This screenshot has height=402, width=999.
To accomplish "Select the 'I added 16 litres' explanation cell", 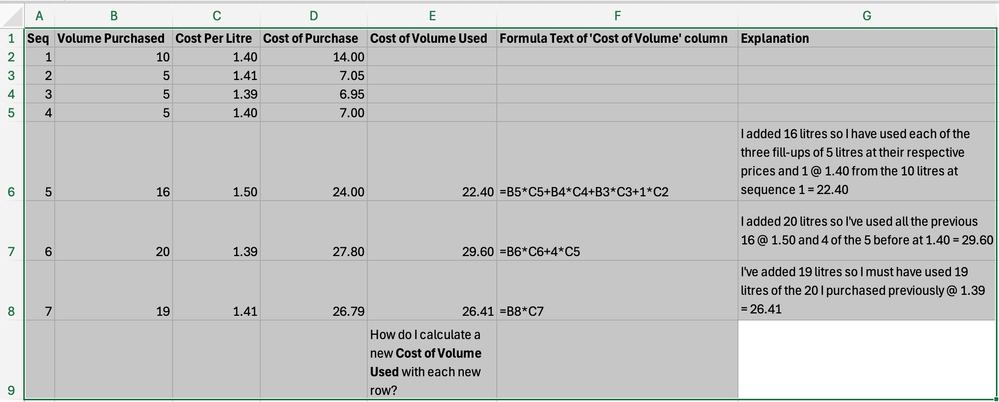I will (x=868, y=161).
